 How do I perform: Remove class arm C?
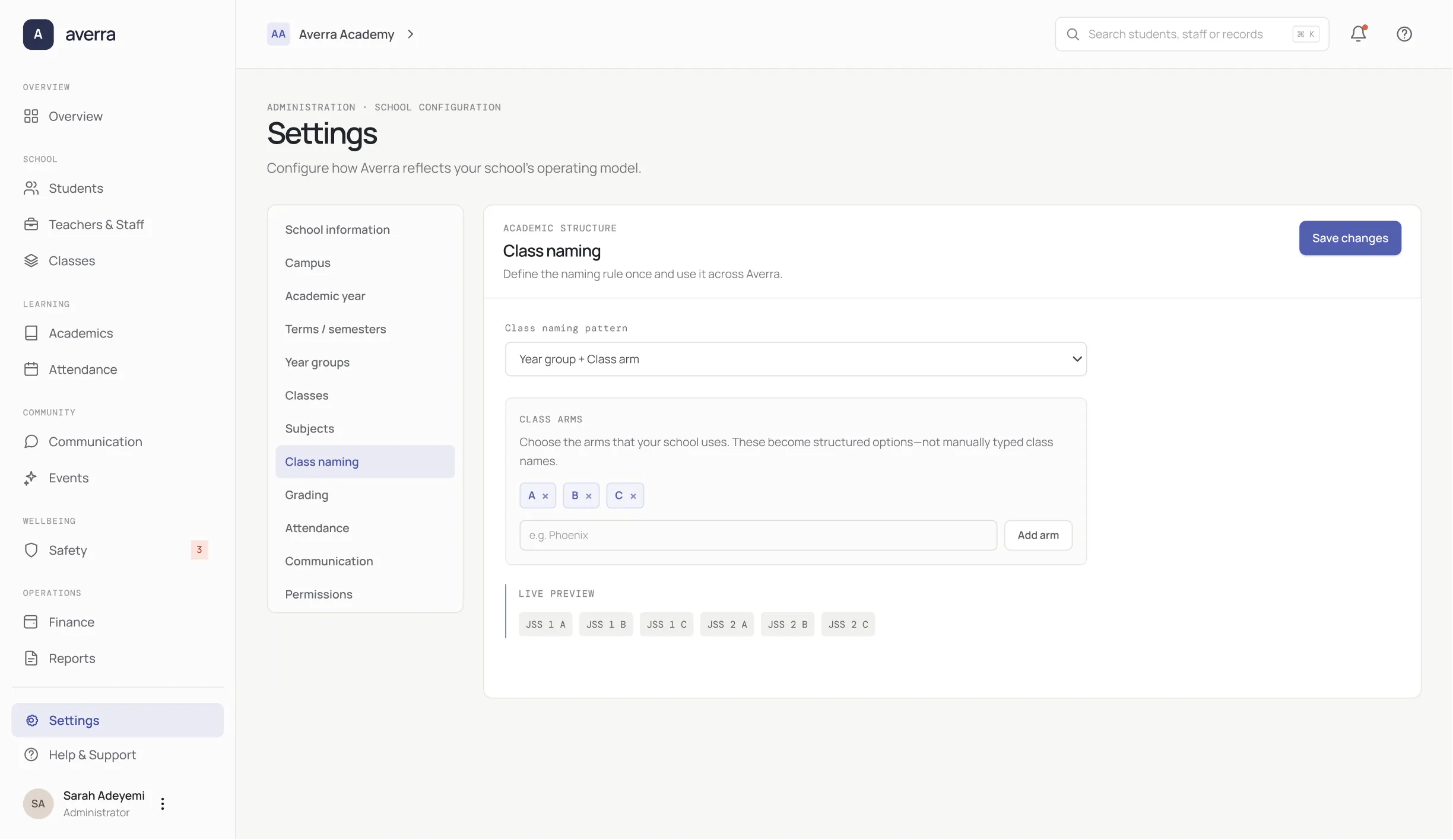(633, 496)
